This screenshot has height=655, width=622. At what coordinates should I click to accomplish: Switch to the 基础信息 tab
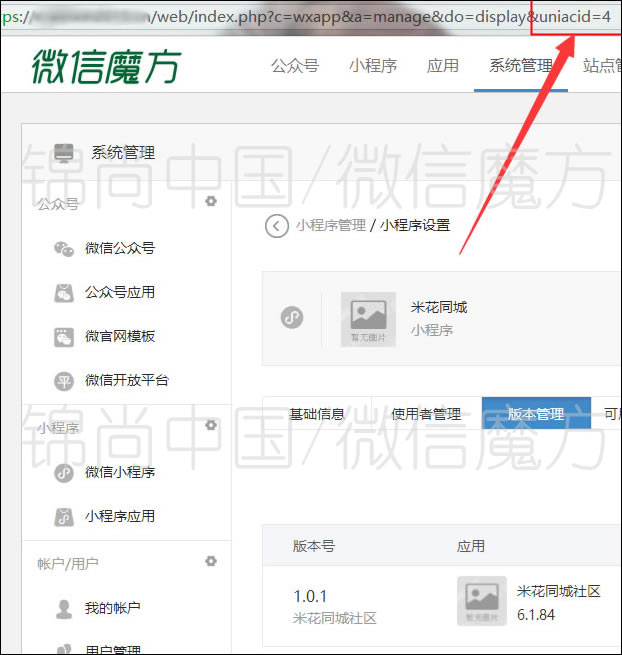pos(317,414)
